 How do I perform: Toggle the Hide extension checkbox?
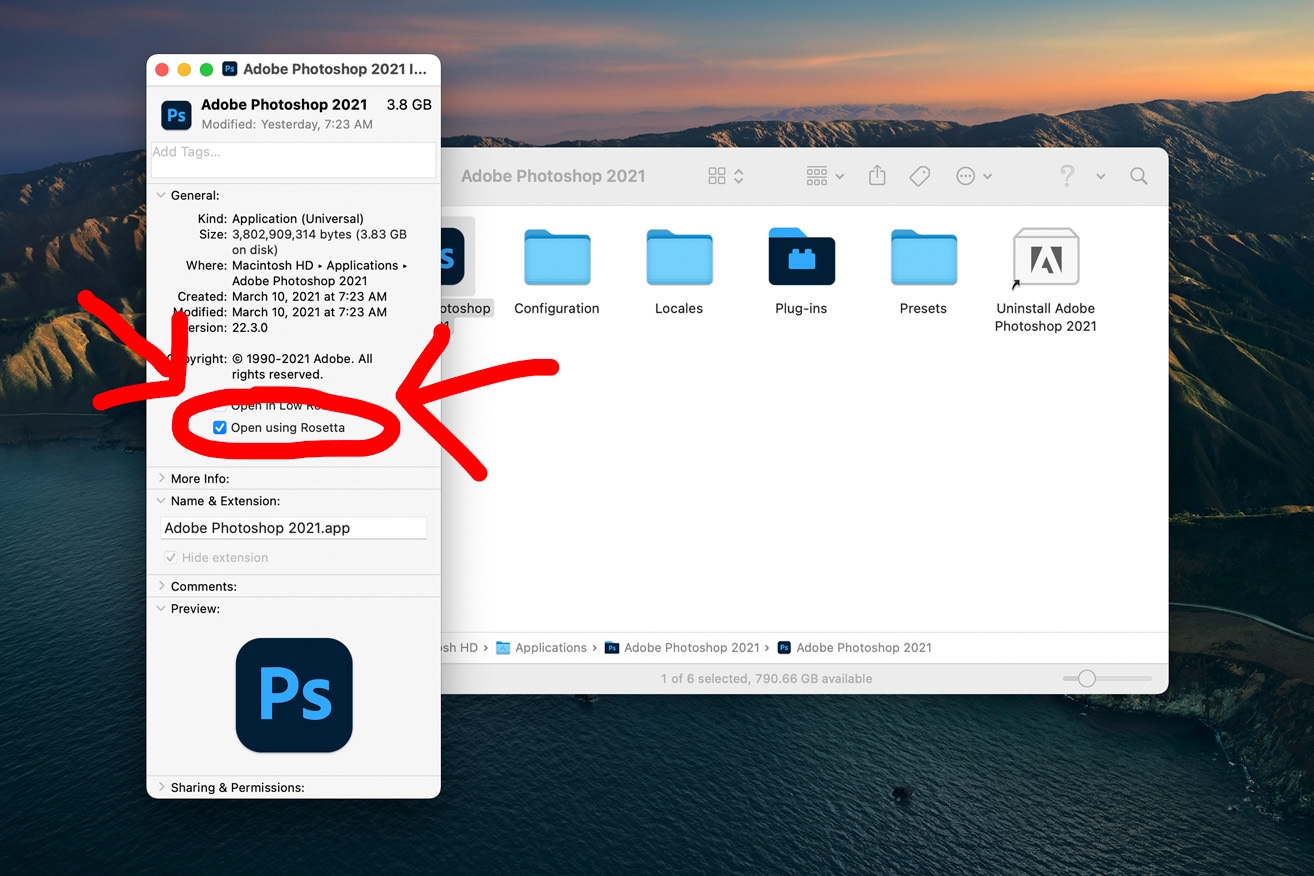tap(171, 558)
